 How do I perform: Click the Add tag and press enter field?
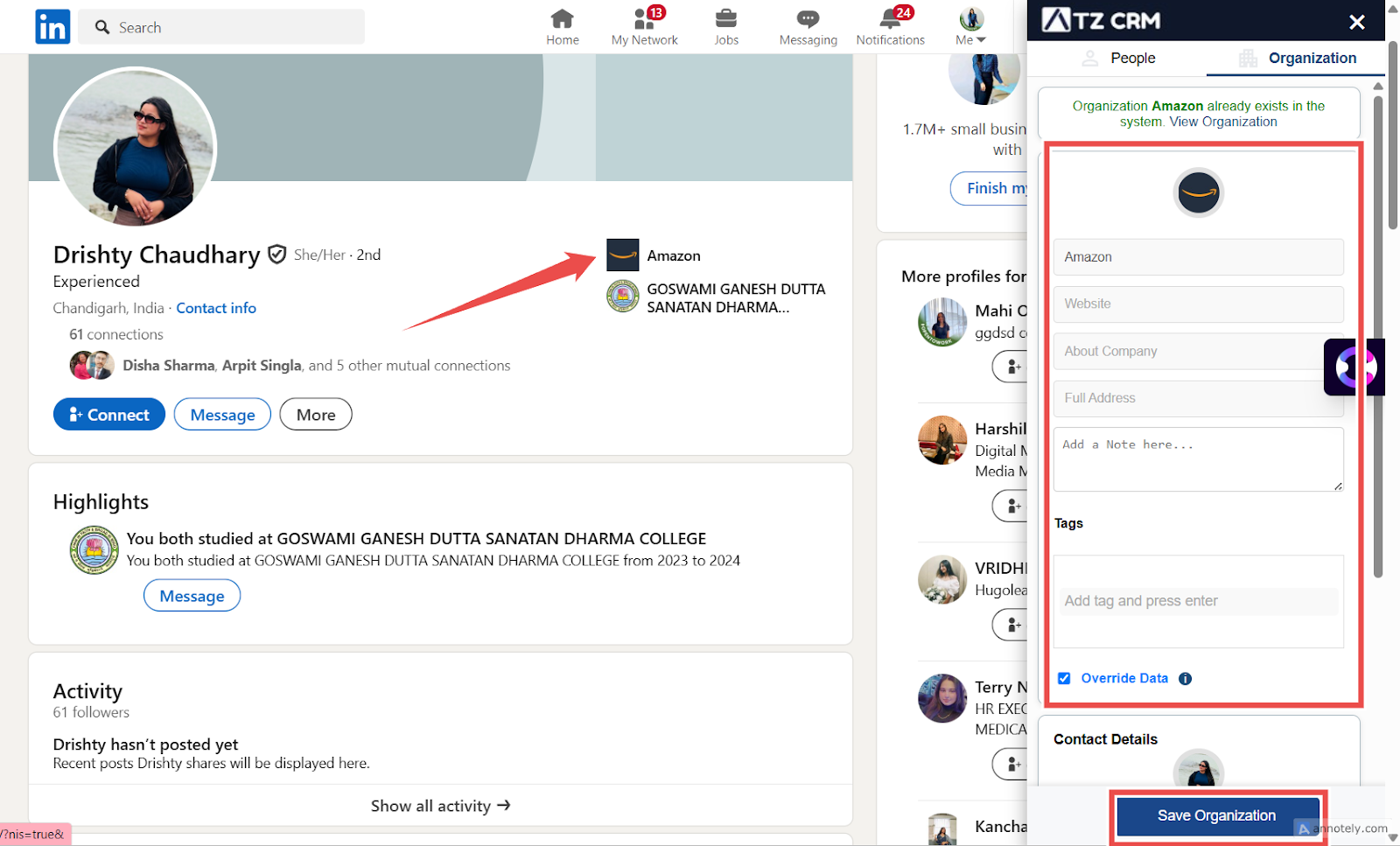pyautogui.click(x=1198, y=601)
